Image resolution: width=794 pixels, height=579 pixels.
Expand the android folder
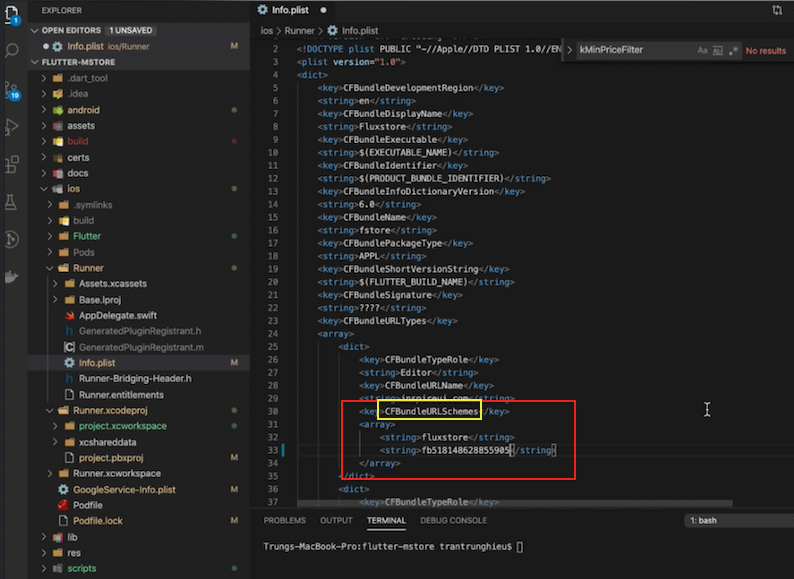(44, 110)
